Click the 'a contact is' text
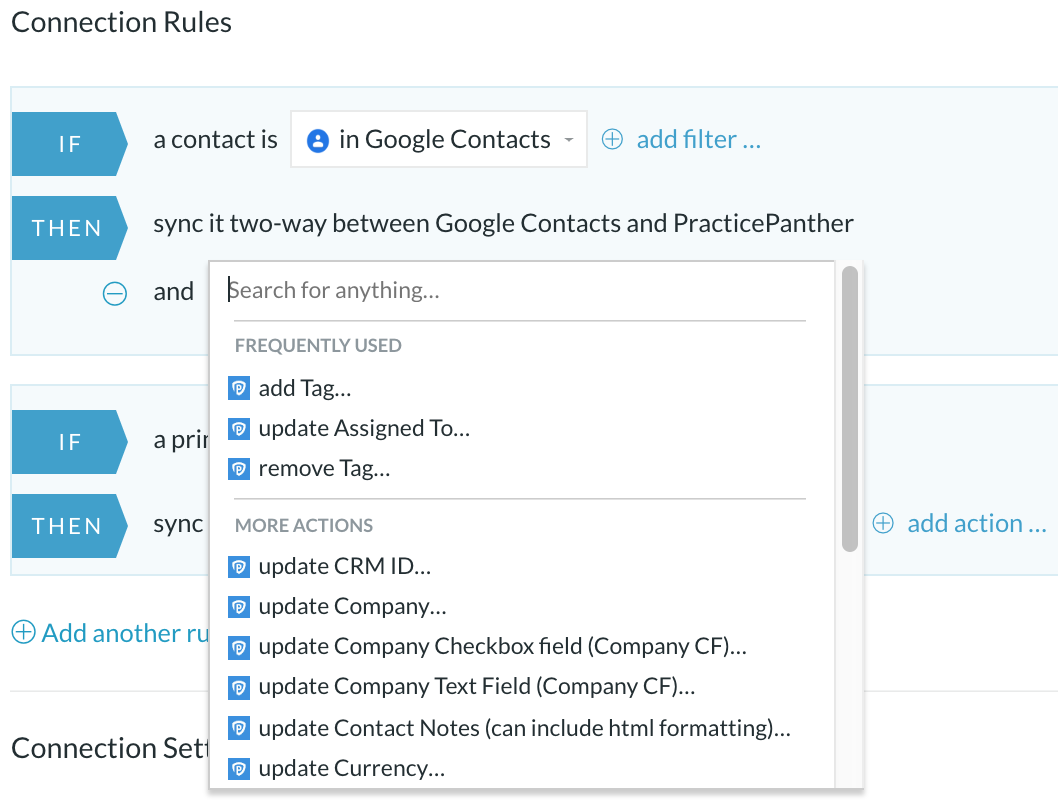 [215, 140]
